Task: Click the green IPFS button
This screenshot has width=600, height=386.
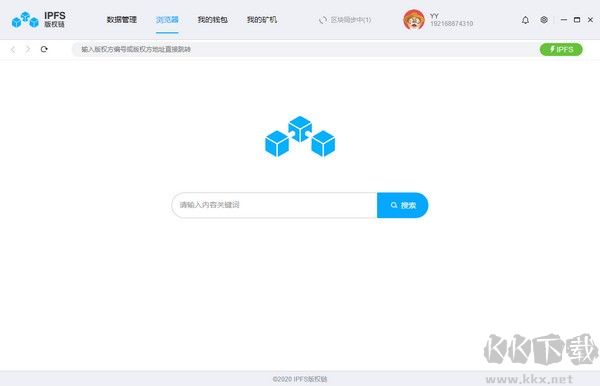Action: pos(561,49)
